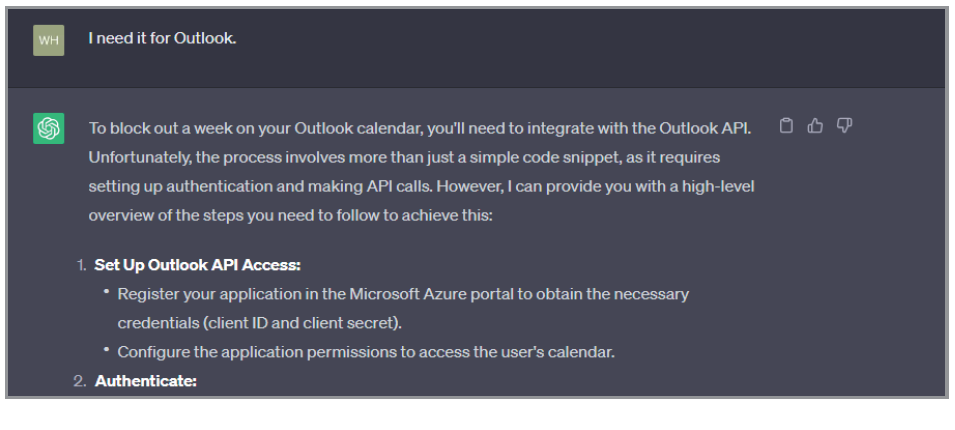This screenshot has width=955, height=430.
Task: Click the "Authenticate:" step heading
Action: tap(145, 381)
